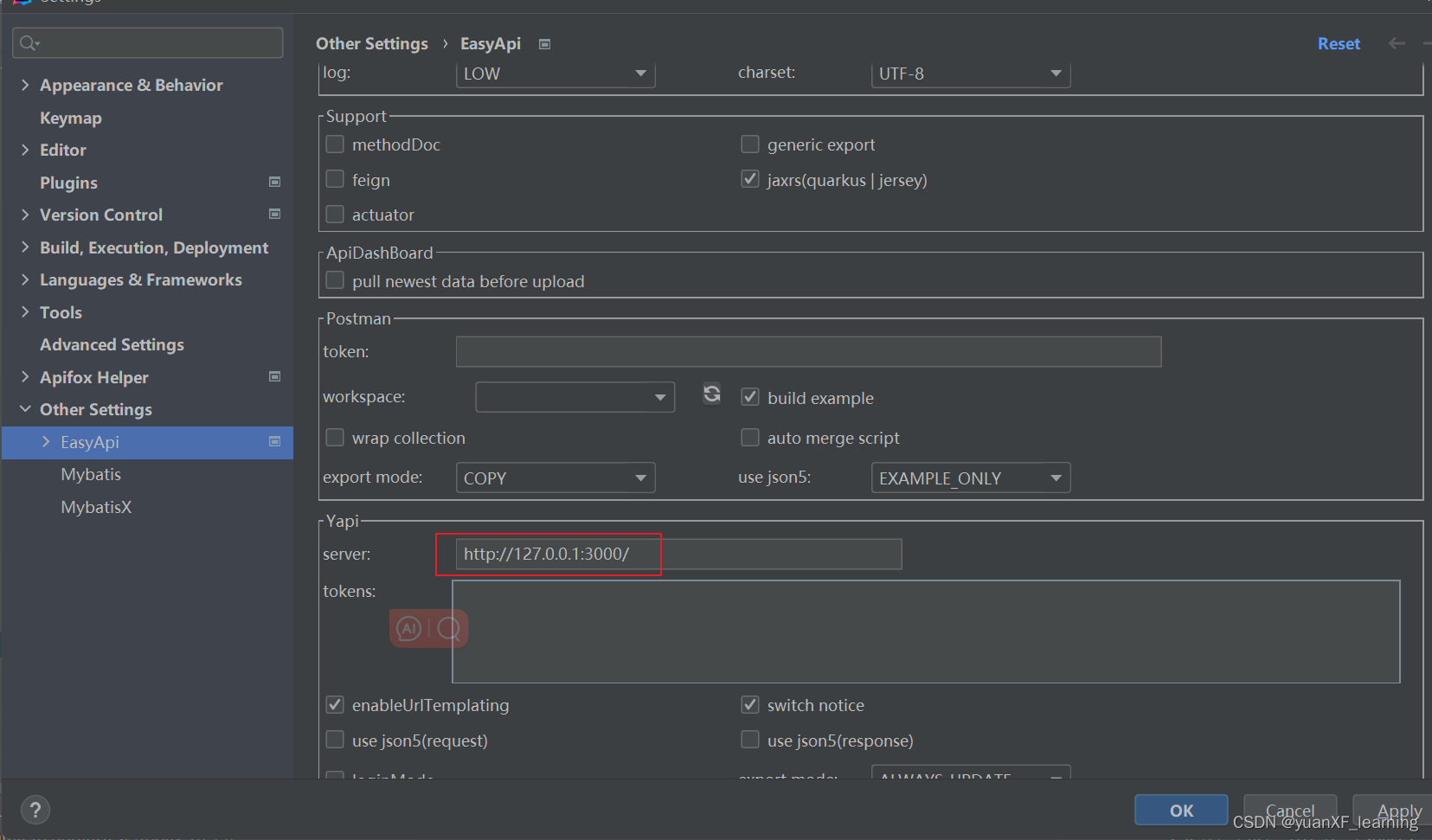Open Keymap settings page

[x=71, y=118]
